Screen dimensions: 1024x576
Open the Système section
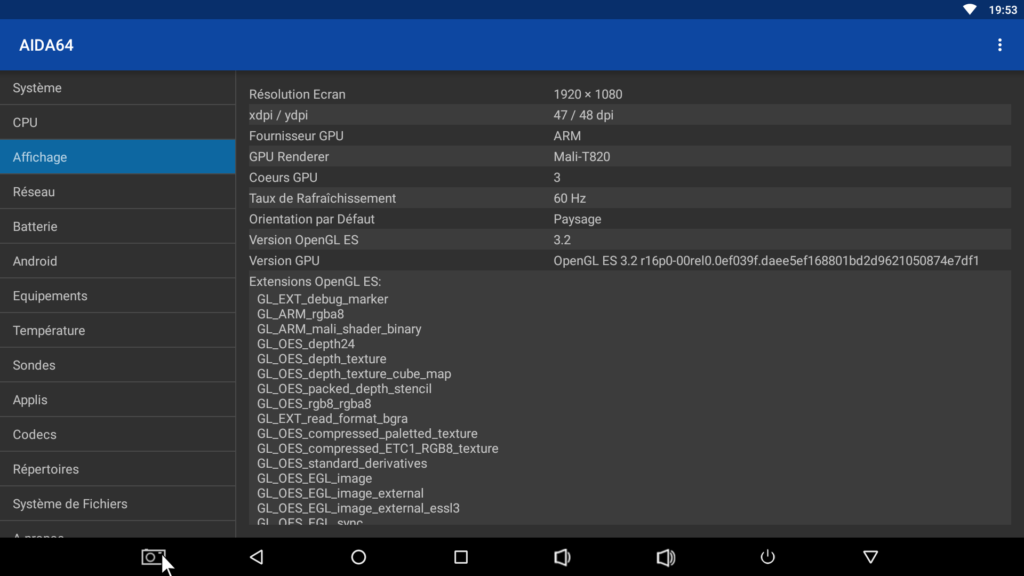(118, 88)
